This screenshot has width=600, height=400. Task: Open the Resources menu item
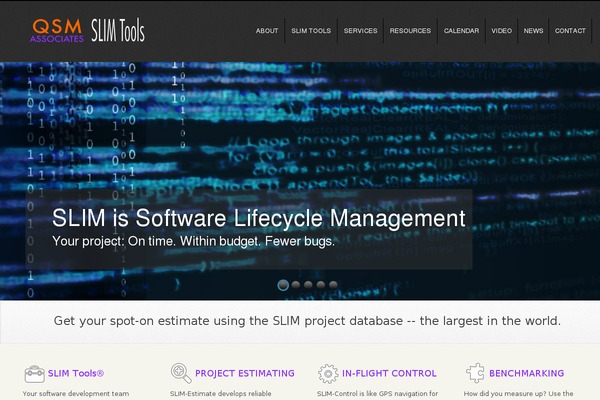[x=410, y=31]
